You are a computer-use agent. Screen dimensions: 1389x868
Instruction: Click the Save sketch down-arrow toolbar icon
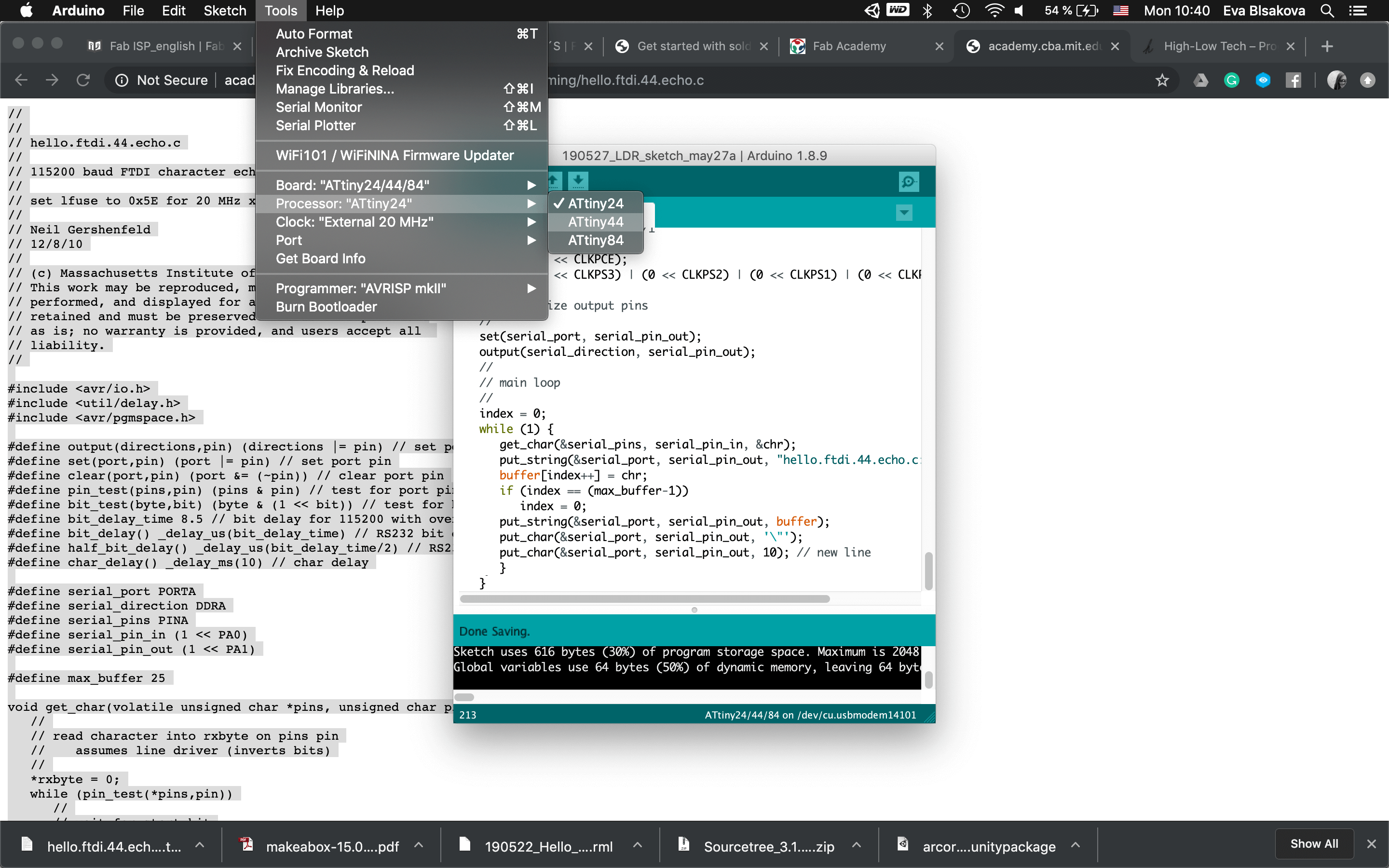(x=578, y=181)
